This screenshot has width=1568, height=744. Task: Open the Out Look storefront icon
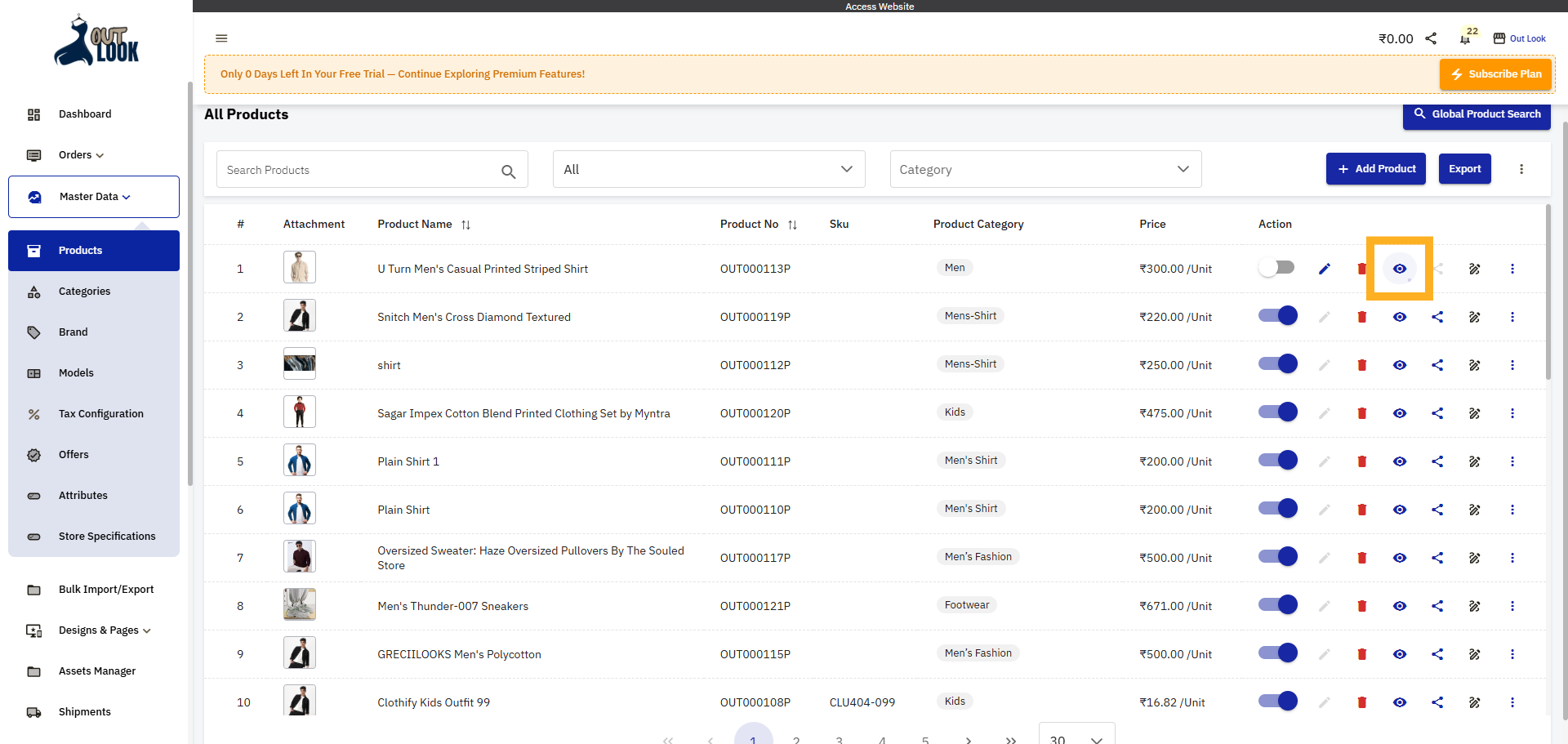(1499, 38)
